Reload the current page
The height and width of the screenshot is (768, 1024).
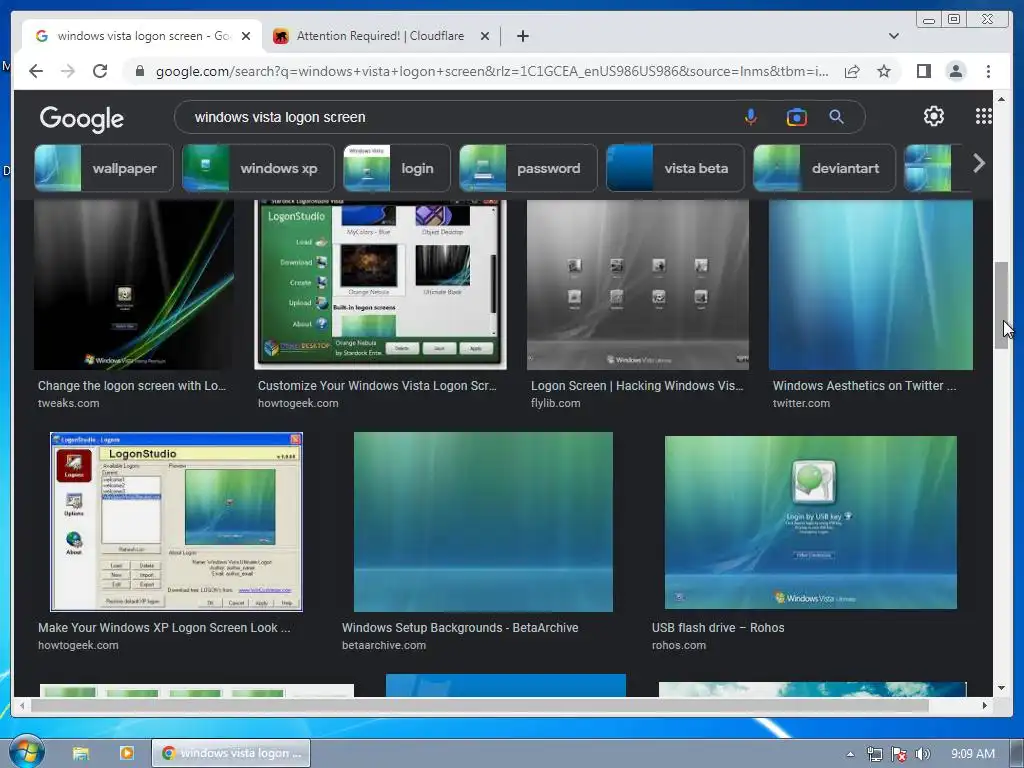tap(100, 71)
